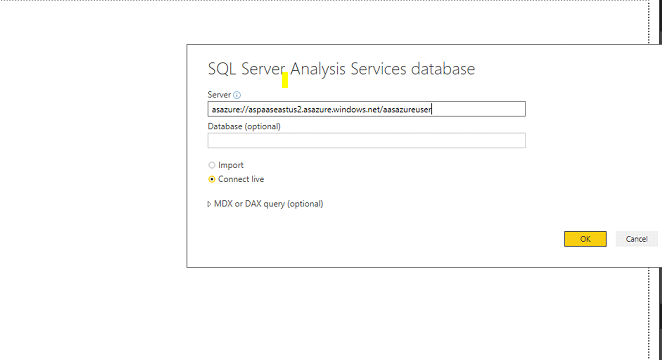This screenshot has height=360, width=662.
Task: Focus the Database (optional) input field
Action: (366, 141)
